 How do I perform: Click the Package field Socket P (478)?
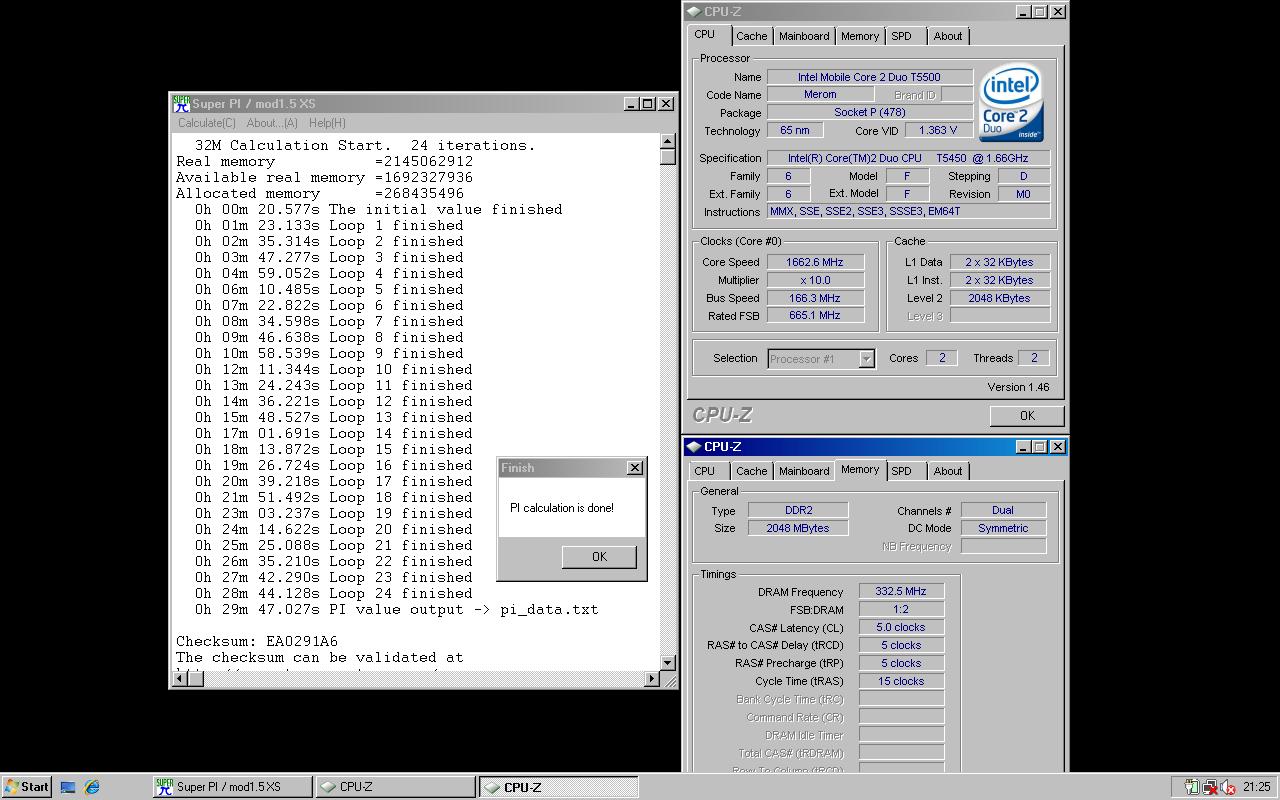[x=869, y=113]
